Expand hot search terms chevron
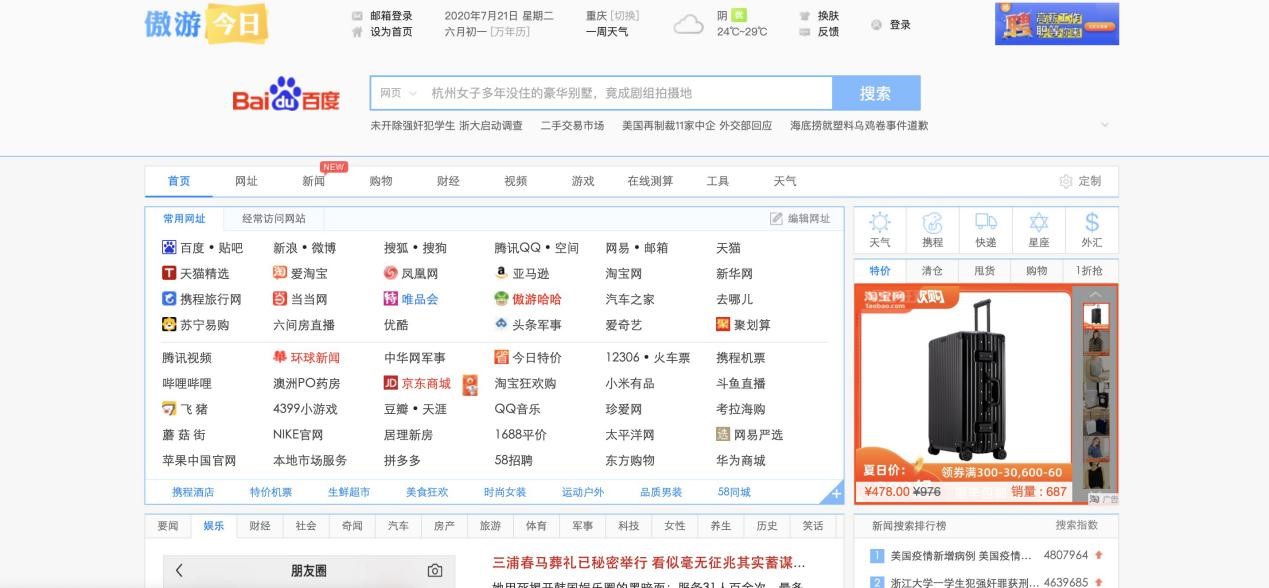Image resolution: width=1269 pixels, height=588 pixels. pos(1104,125)
